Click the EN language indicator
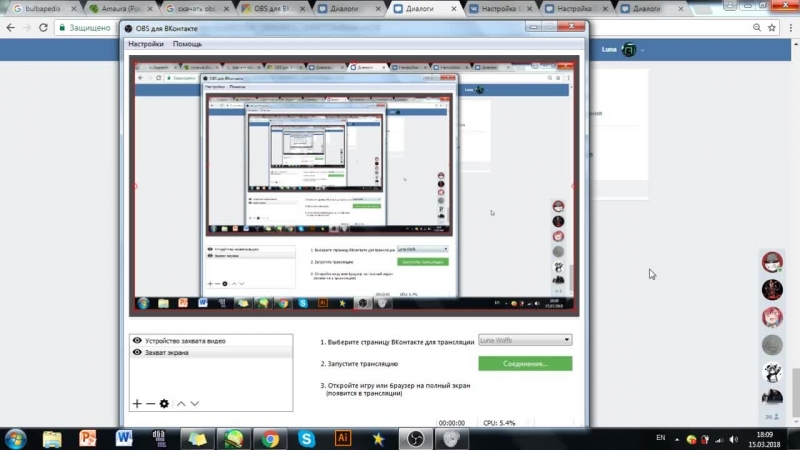Image resolution: width=800 pixels, height=450 pixels. (661, 438)
